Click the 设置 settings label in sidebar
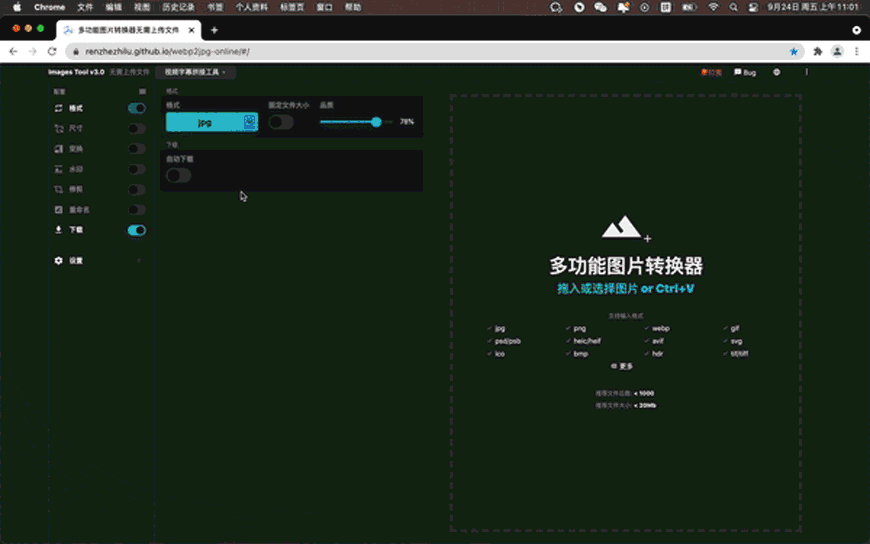This screenshot has width=870, height=544. tap(76, 260)
